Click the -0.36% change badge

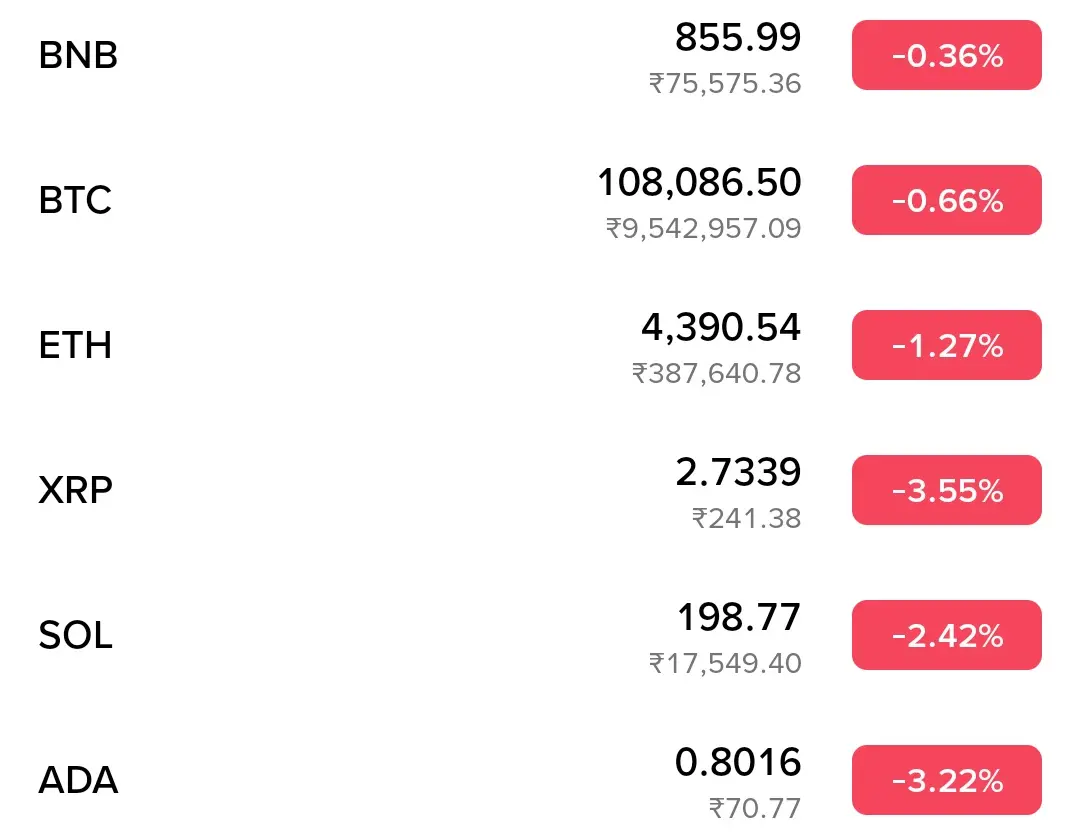[946, 55]
